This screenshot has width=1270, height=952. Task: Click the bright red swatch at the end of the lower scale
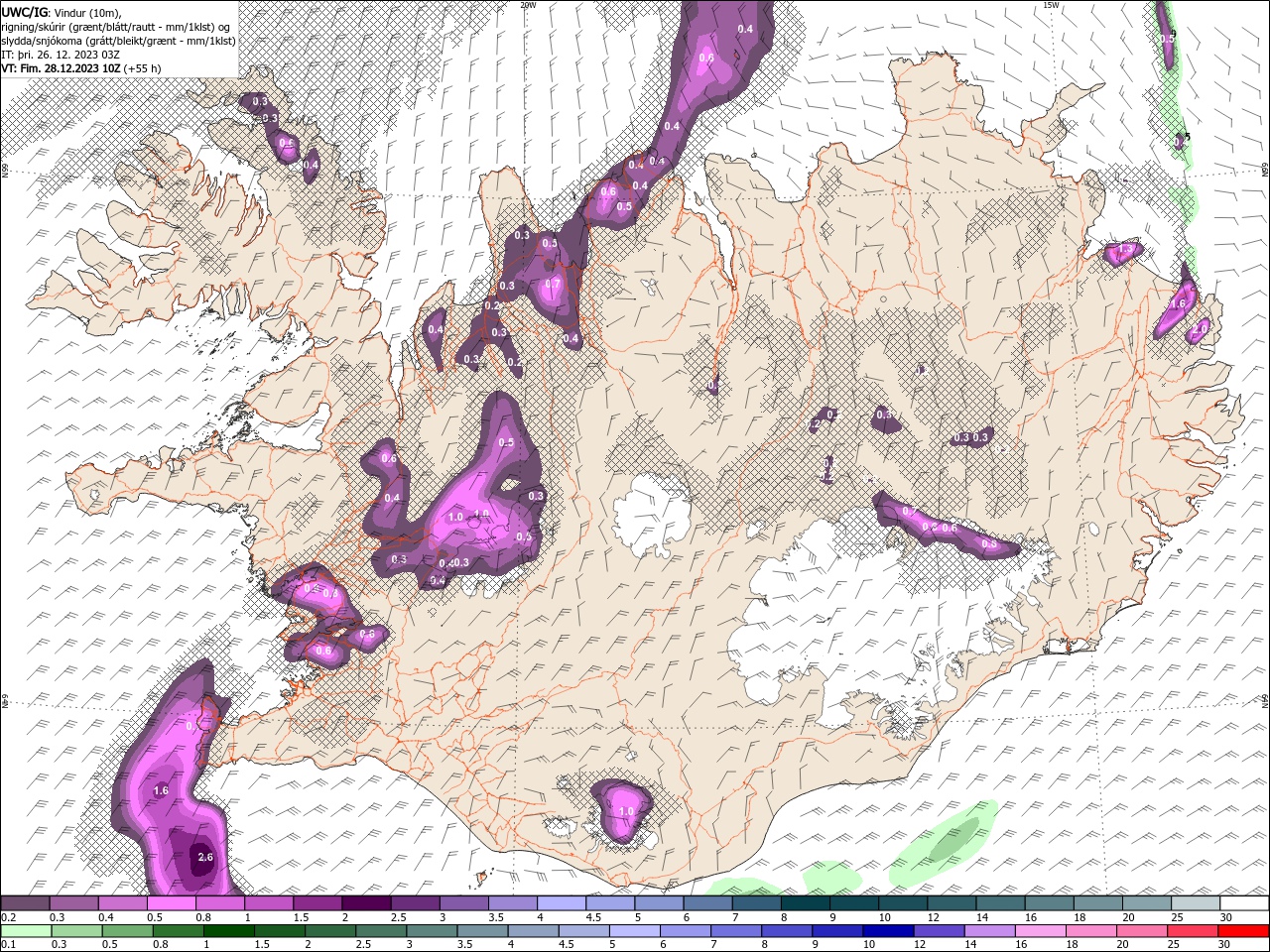(x=1244, y=931)
